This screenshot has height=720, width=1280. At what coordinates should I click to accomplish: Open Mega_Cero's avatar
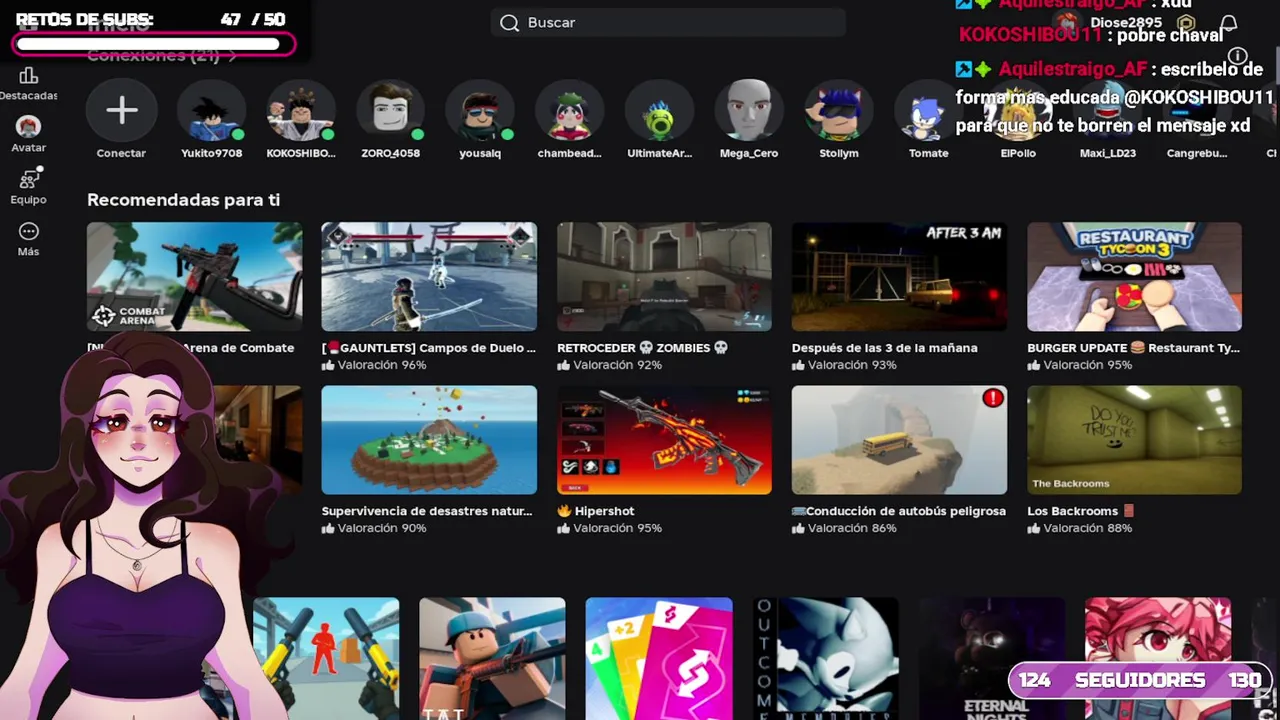pyautogui.click(x=749, y=110)
